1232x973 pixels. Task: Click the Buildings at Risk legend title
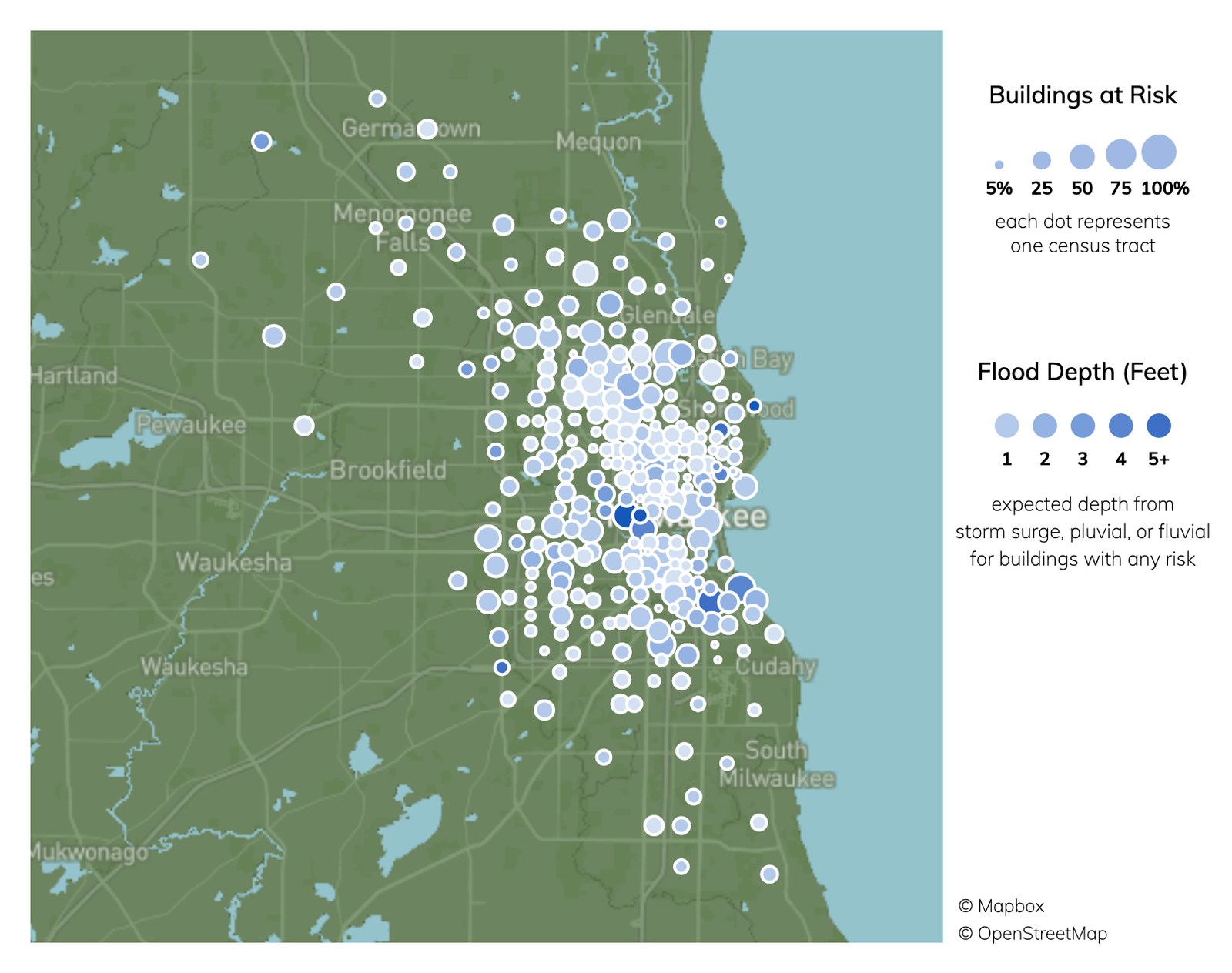pos(1083,95)
